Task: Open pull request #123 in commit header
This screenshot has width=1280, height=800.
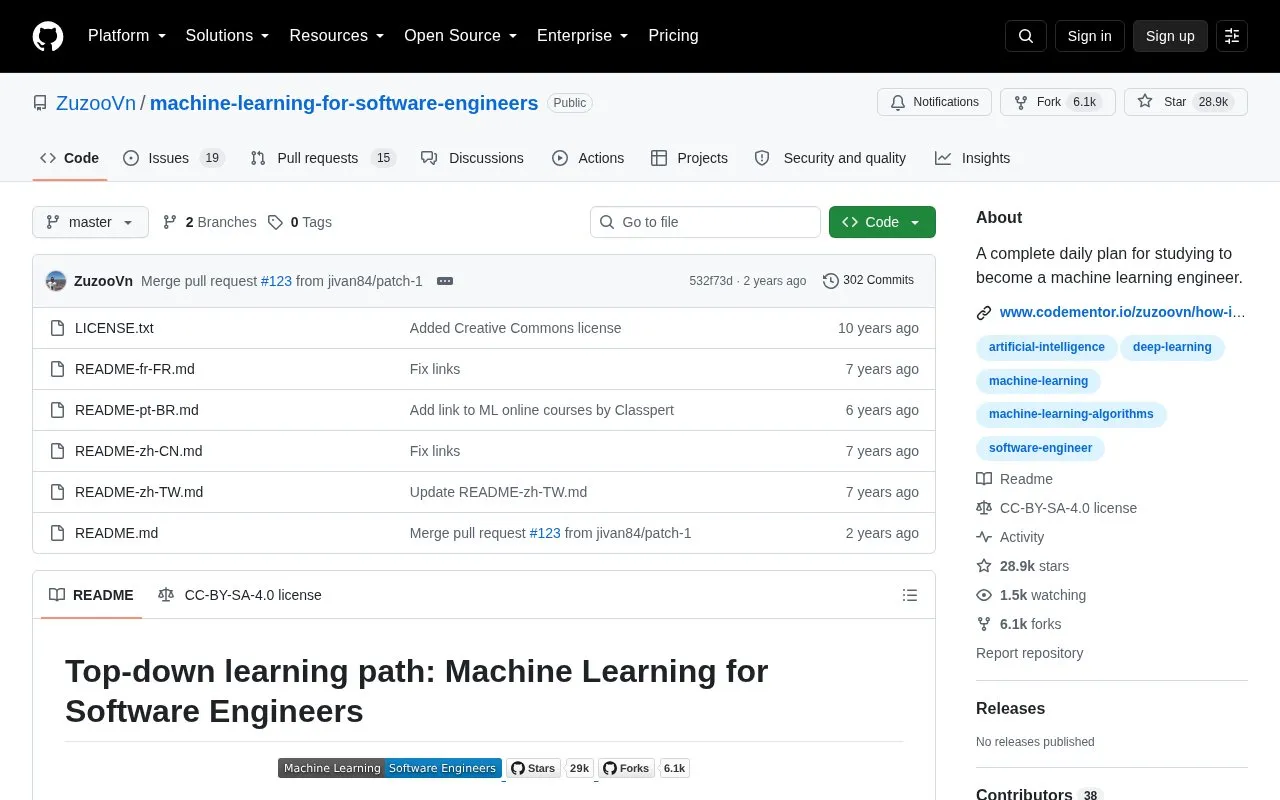Action: tap(276, 281)
